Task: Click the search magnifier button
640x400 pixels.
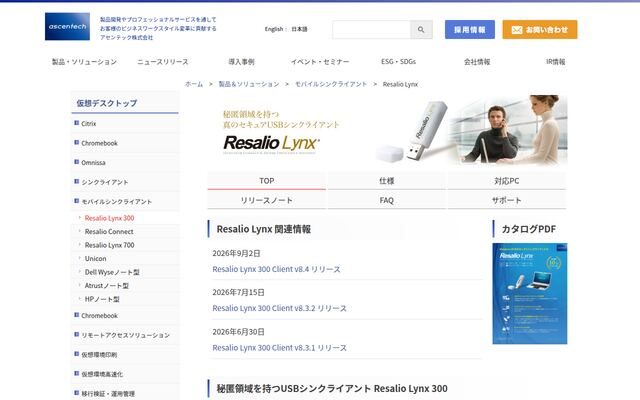Action: click(421, 29)
